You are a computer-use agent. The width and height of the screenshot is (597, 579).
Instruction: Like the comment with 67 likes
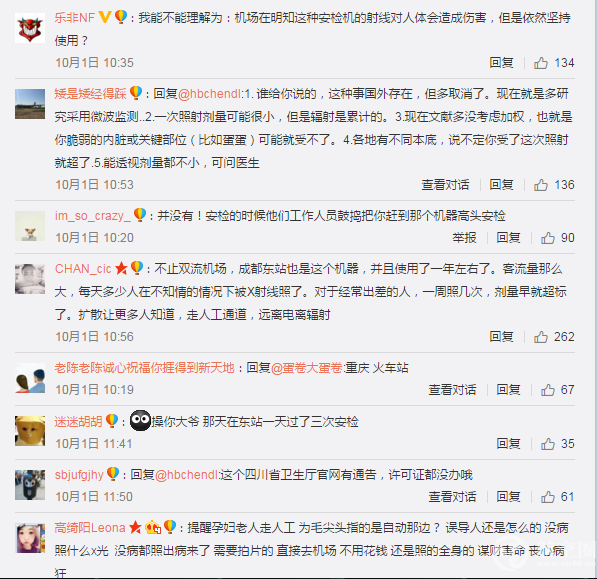pyautogui.click(x=548, y=390)
